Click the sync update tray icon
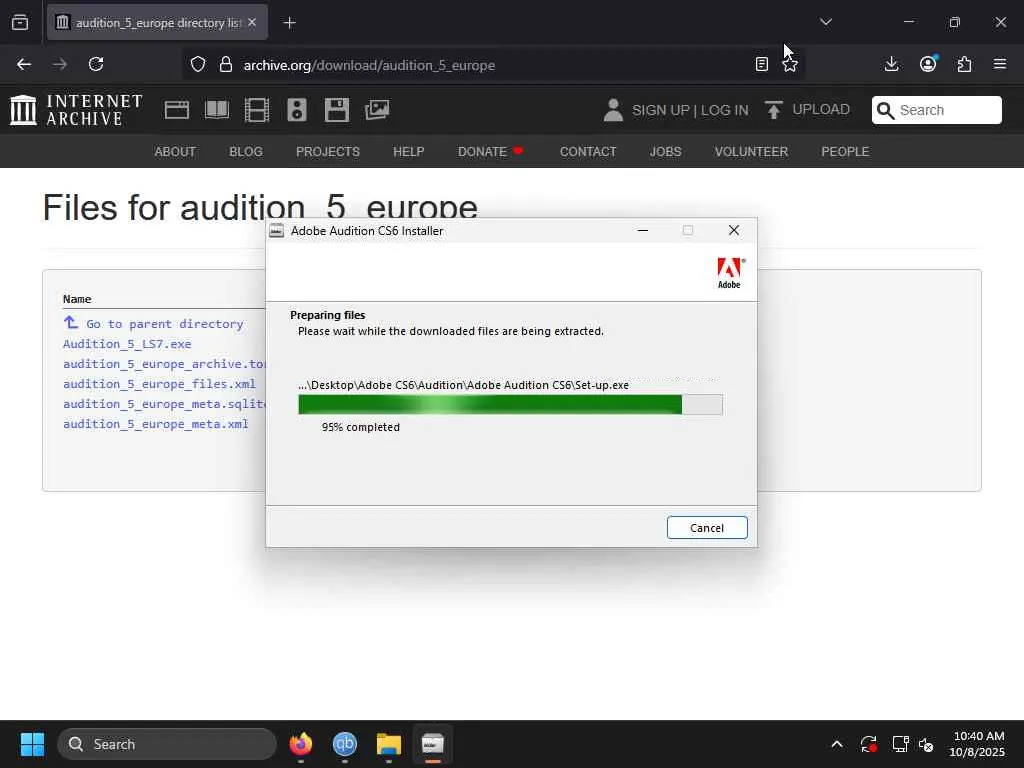 point(869,744)
